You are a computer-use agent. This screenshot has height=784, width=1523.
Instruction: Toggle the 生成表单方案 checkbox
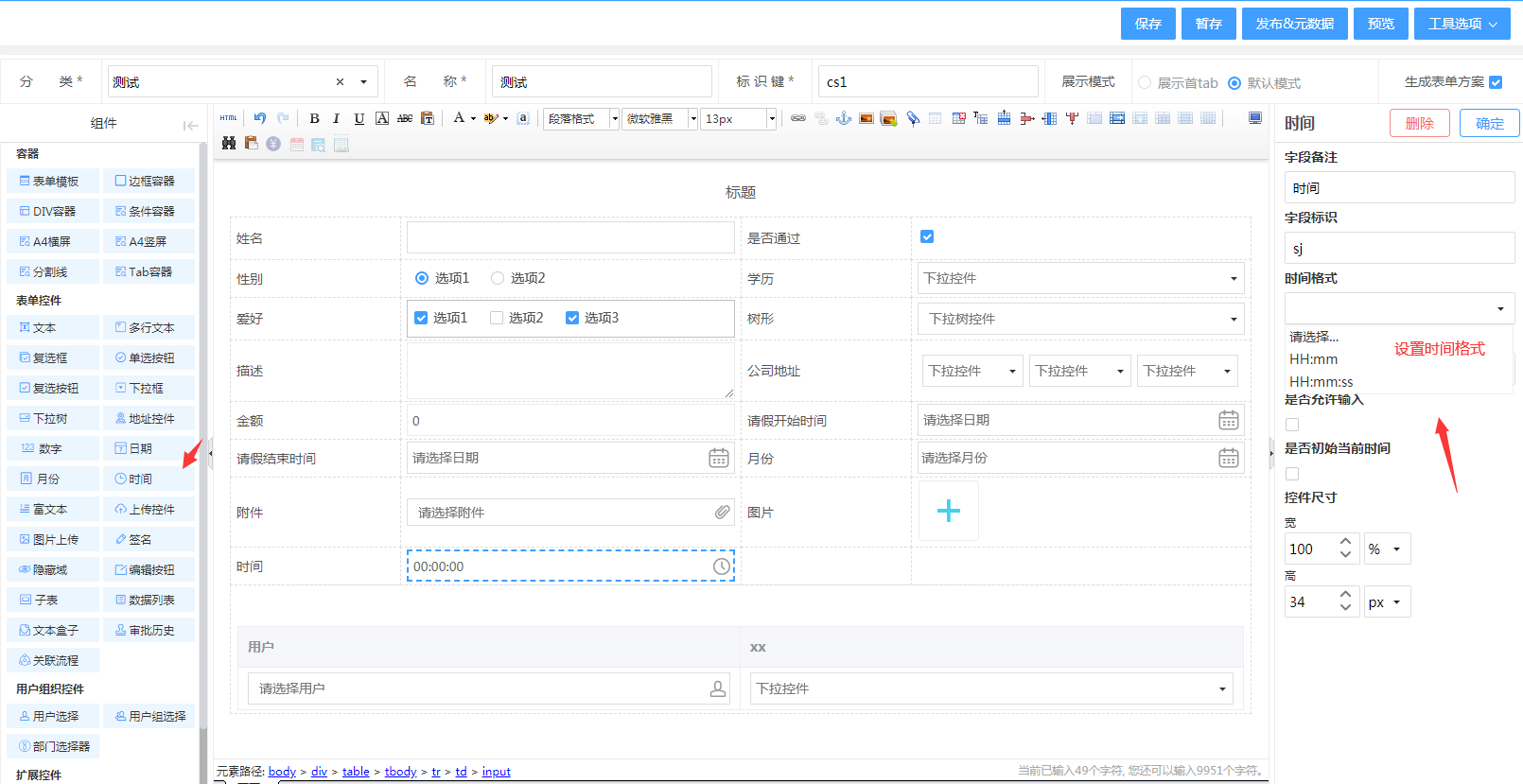click(1496, 82)
